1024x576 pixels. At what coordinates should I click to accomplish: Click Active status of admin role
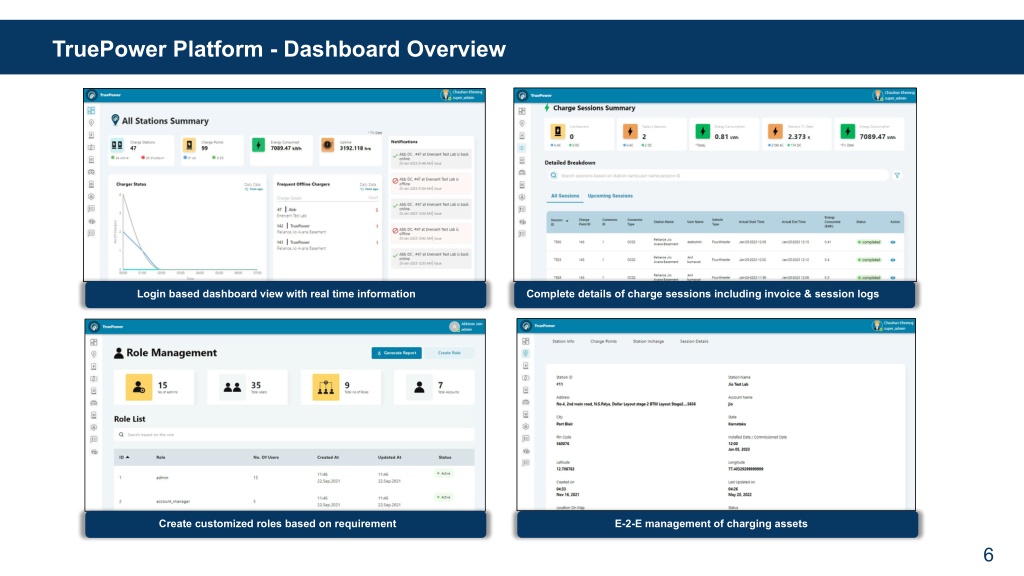(x=444, y=473)
